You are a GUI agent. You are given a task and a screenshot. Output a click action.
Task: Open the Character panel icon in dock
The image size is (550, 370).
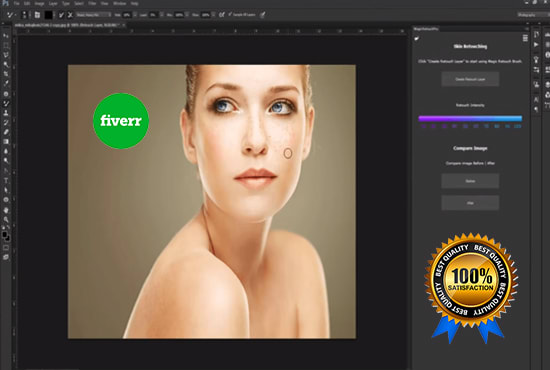pos(536,99)
